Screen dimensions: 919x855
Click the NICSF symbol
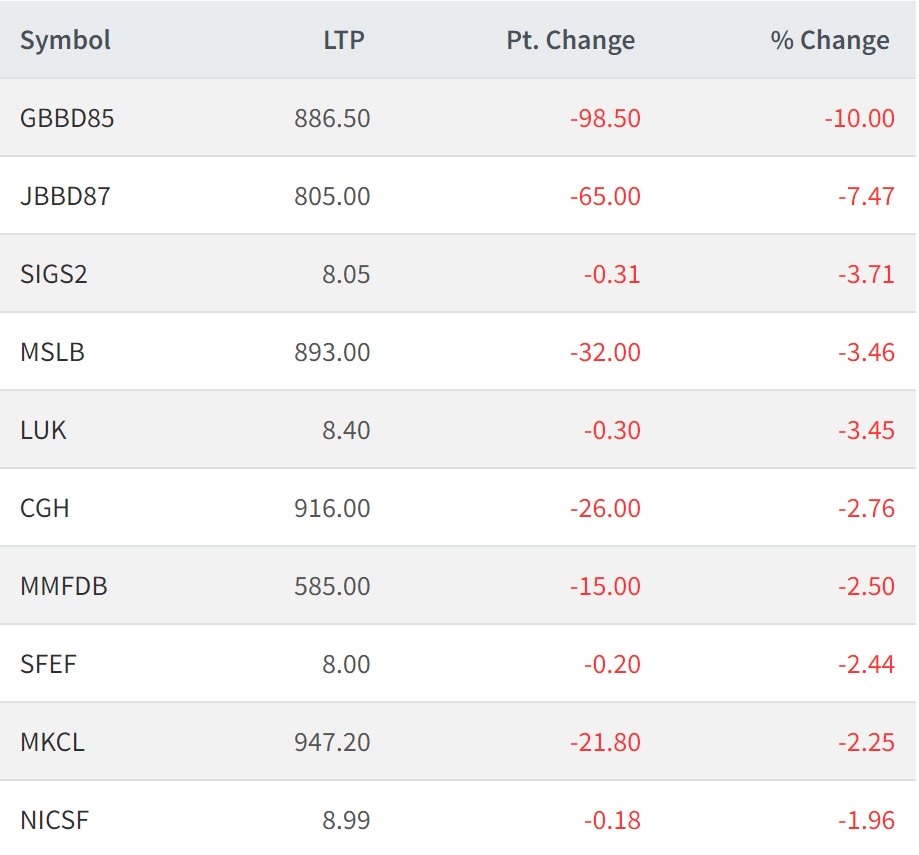click(x=54, y=820)
